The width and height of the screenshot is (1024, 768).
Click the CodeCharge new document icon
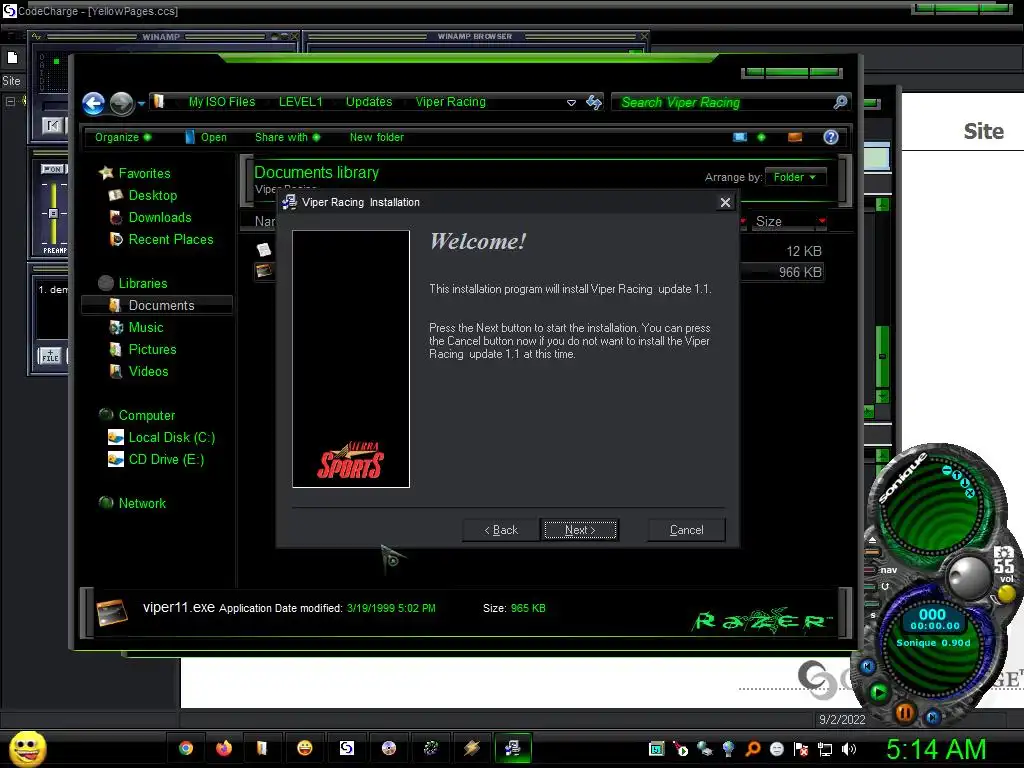pos(12,58)
